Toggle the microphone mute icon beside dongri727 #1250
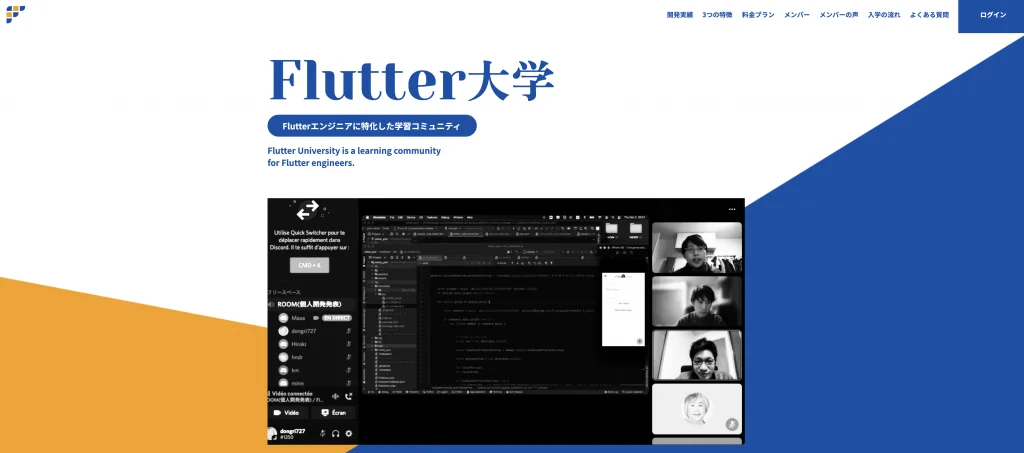 [322, 433]
